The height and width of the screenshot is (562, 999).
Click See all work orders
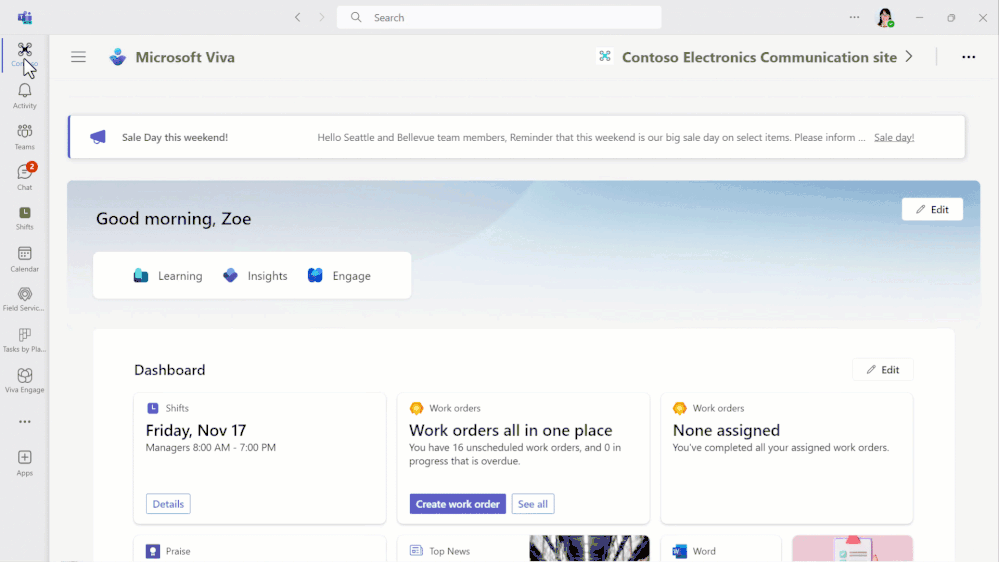pos(533,504)
